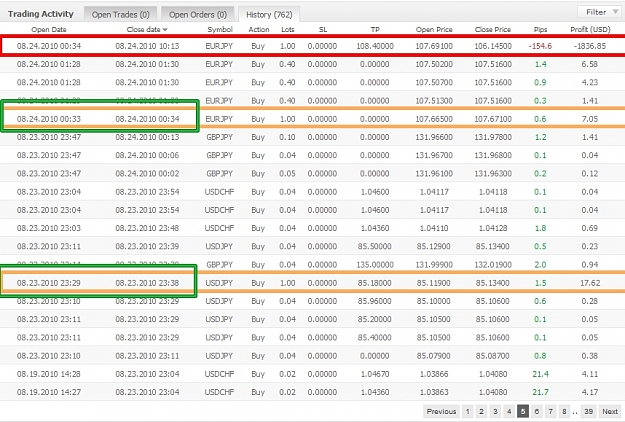Switch to Open Trades (0) tab
This screenshot has width=625, height=422.
120,14
